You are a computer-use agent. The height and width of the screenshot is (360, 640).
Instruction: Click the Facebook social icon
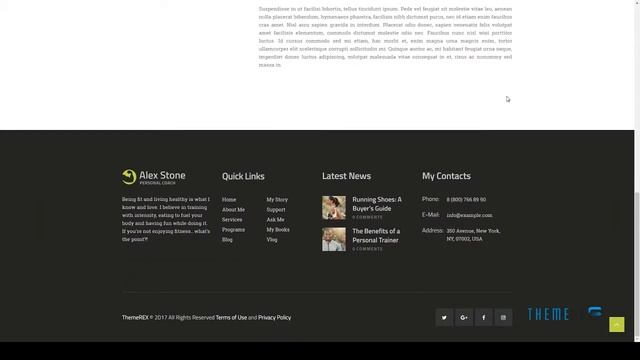pyautogui.click(x=484, y=317)
